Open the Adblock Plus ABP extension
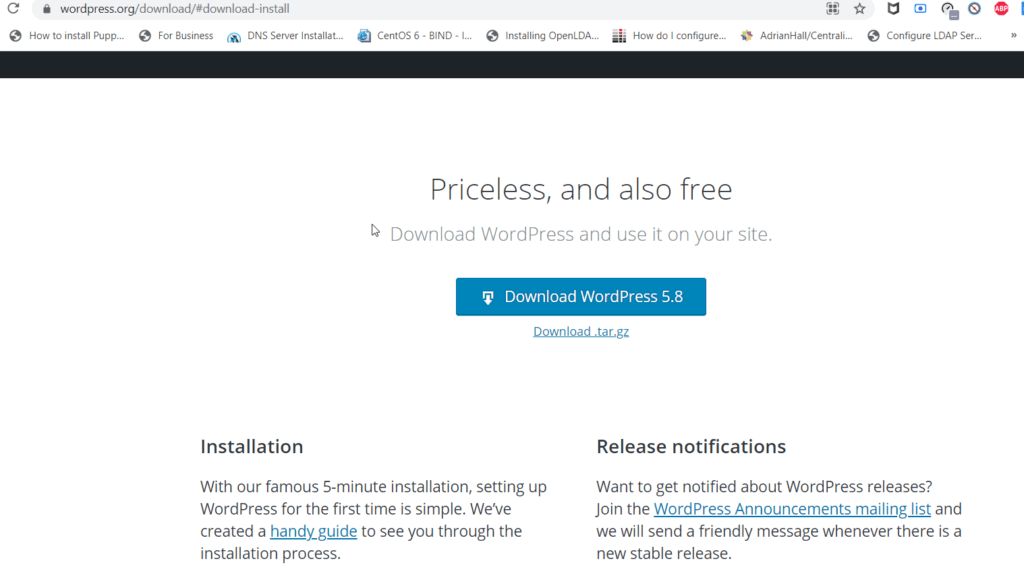This screenshot has width=1024, height=586. 1001,8
